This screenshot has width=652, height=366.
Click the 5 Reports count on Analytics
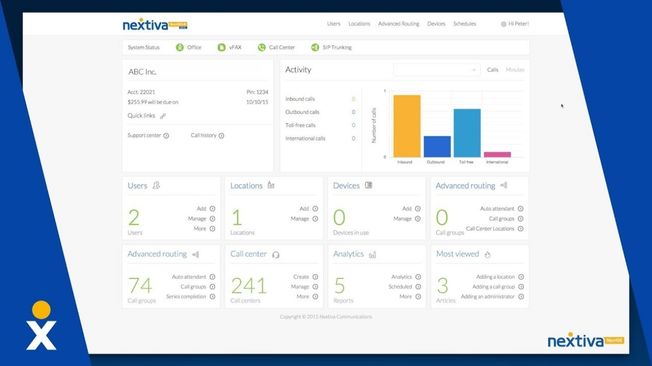pos(339,286)
